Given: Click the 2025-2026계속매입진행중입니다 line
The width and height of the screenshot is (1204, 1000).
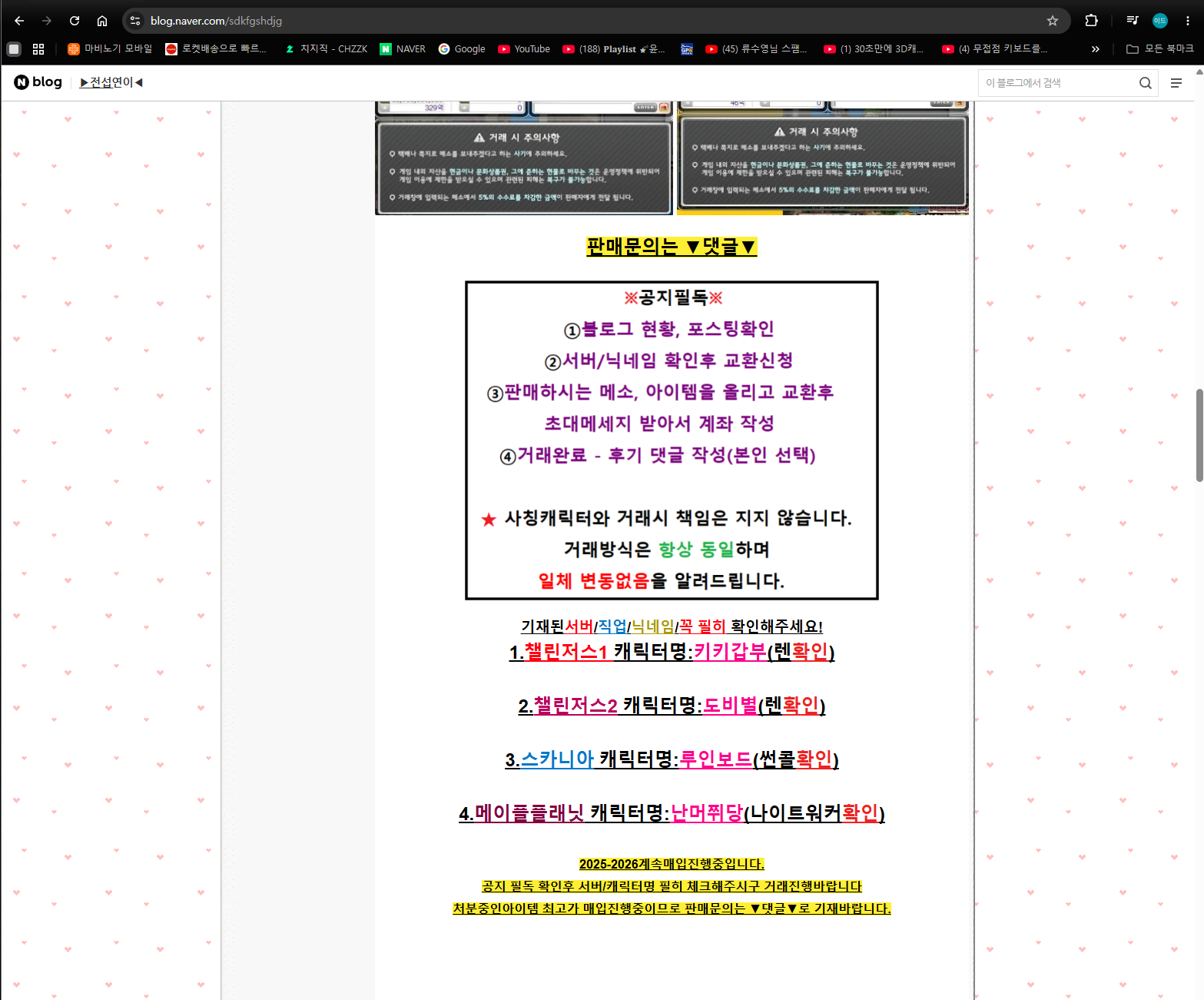Looking at the screenshot, I should click(x=672, y=865).
